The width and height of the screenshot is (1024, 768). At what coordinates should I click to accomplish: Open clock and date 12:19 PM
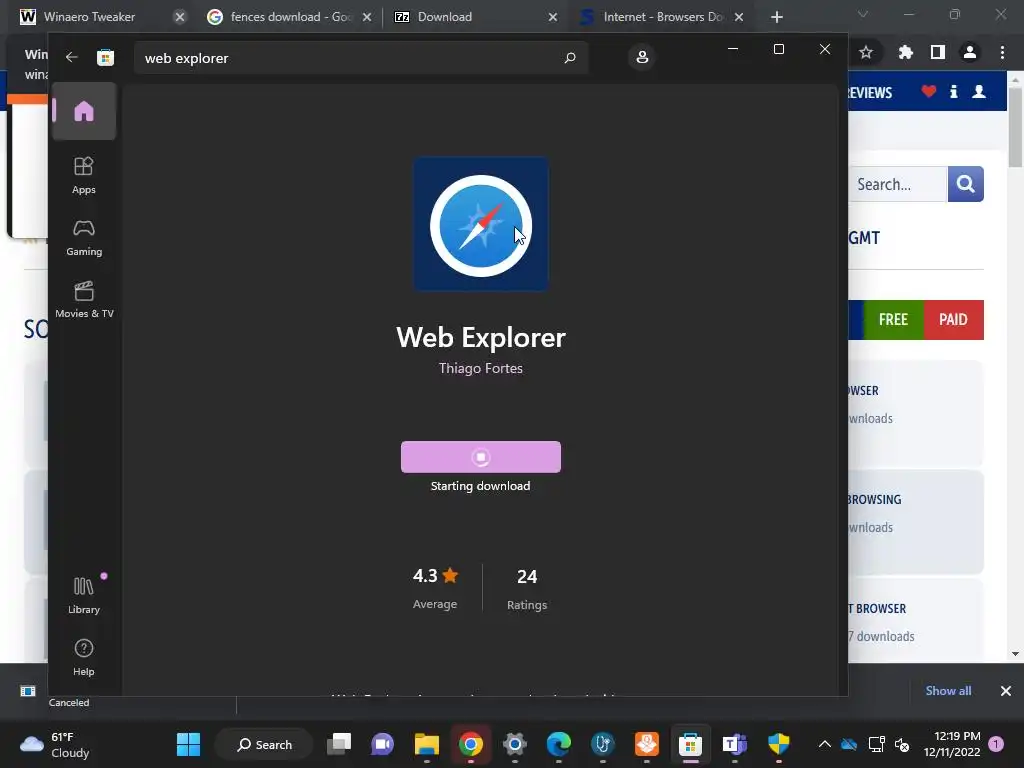952,744
